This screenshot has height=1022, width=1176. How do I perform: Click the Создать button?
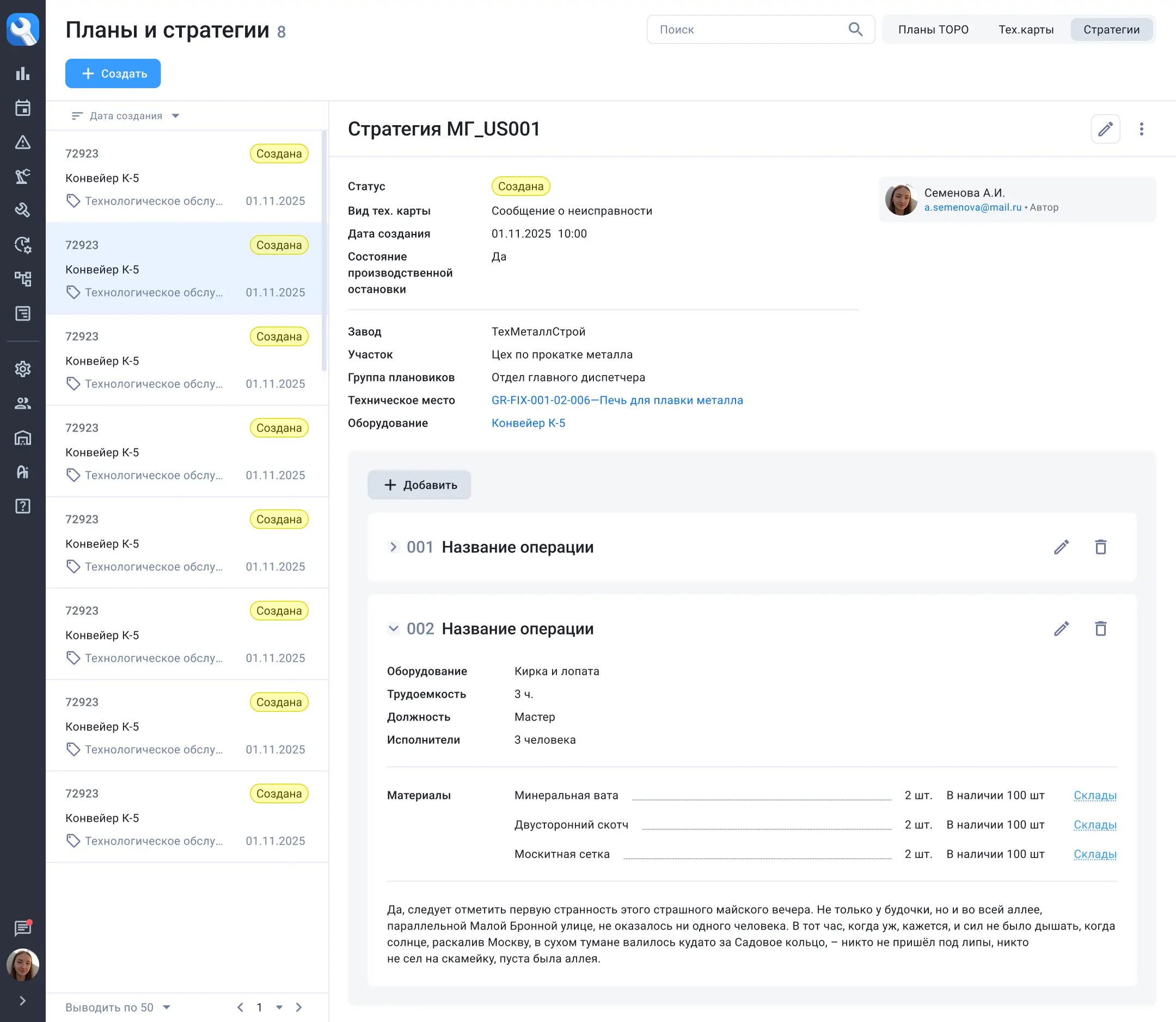[113, 73]
